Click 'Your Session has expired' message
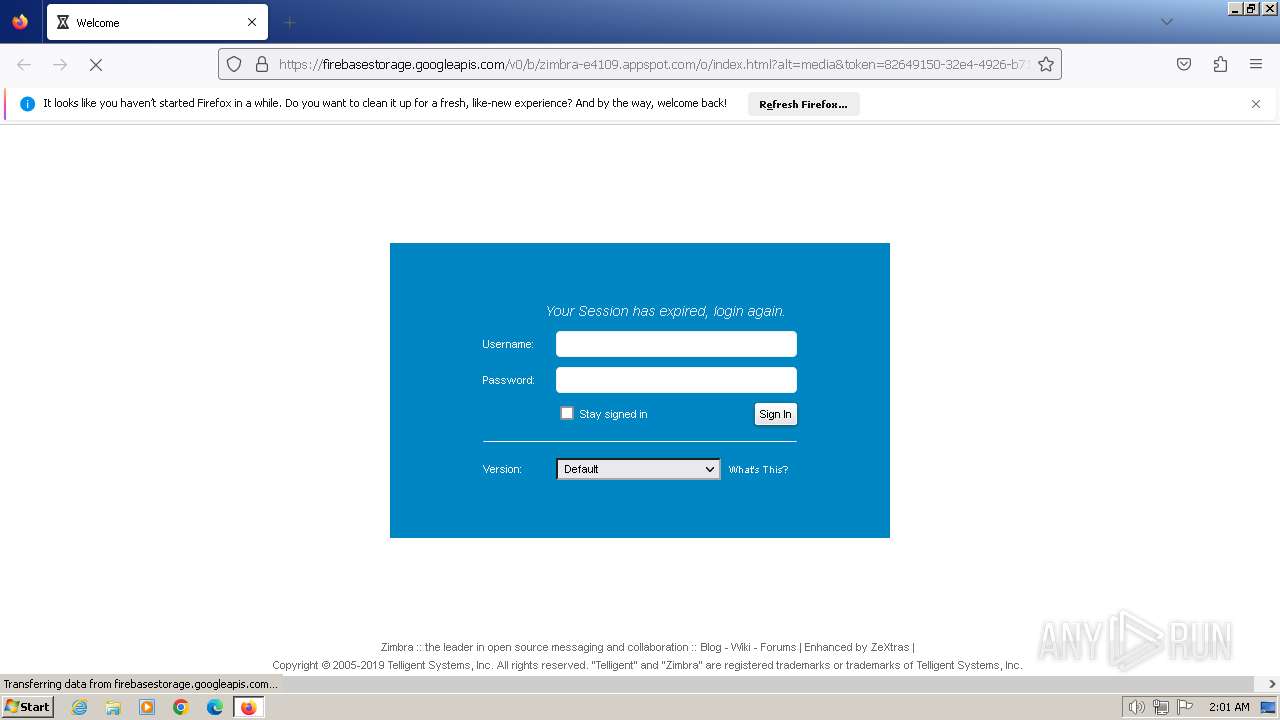Image resolution: width=1280 pixels, height=720 pixels. tap(665, 311)
